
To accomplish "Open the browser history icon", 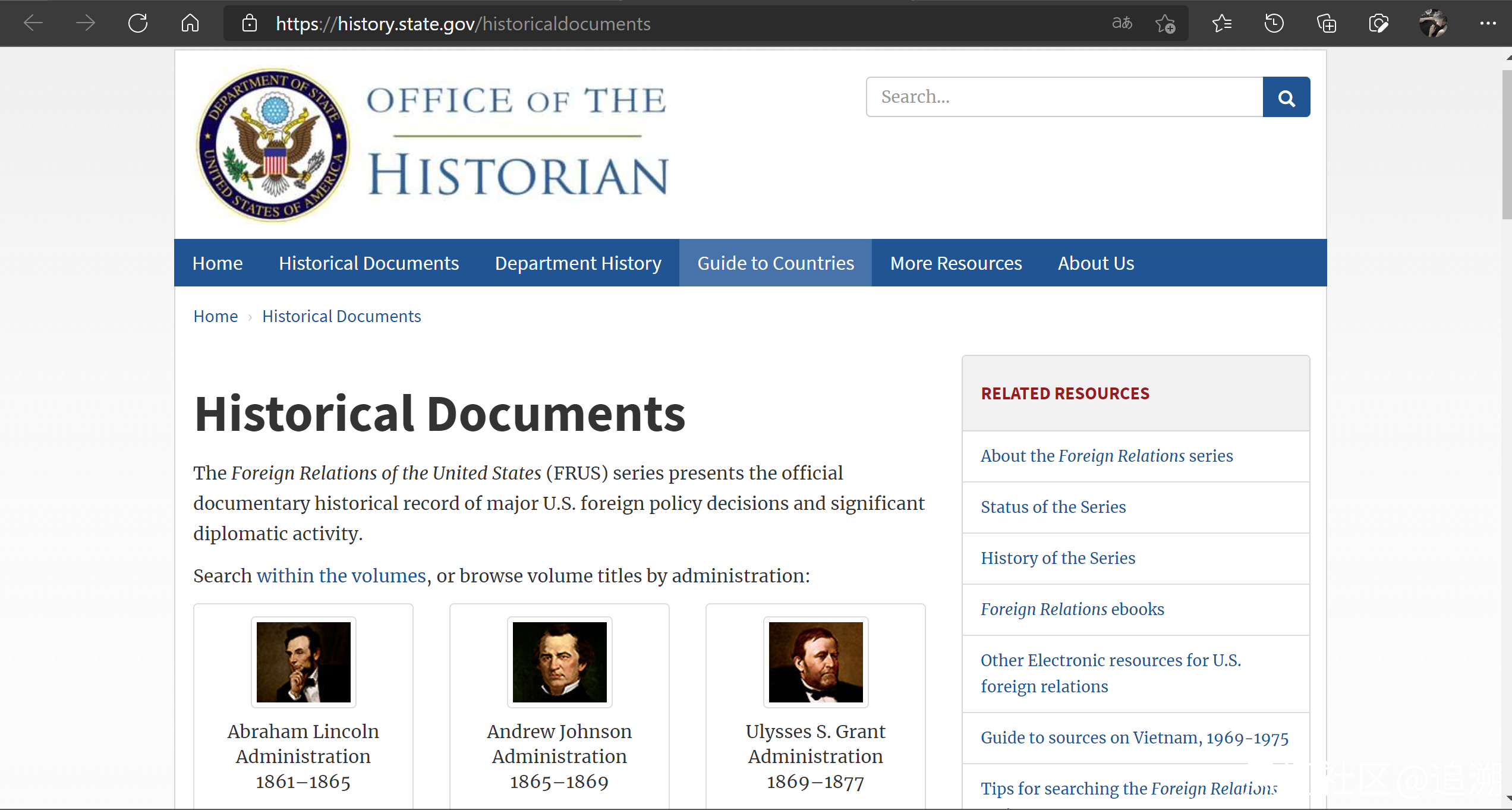I will point(1274,24).
